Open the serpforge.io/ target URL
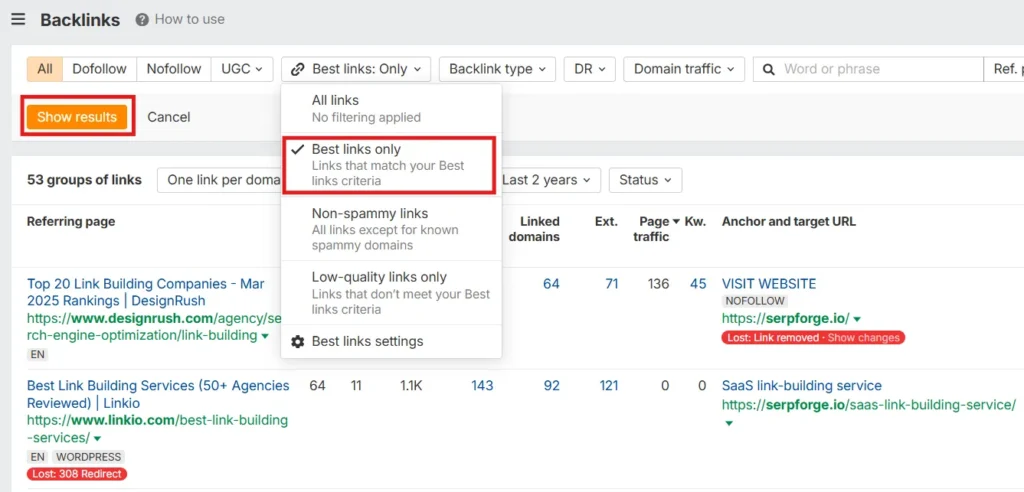The height and width of the screenshot is (492, 1024). pos(786,319)
